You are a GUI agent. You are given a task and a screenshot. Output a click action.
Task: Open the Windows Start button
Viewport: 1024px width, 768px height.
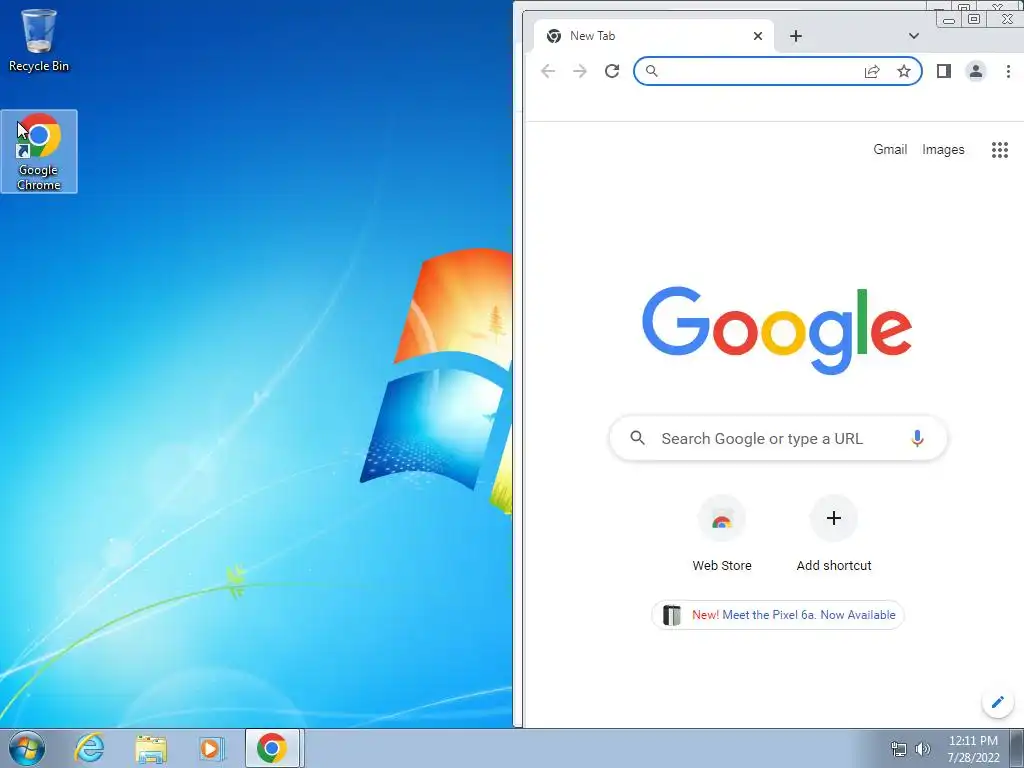27,748
